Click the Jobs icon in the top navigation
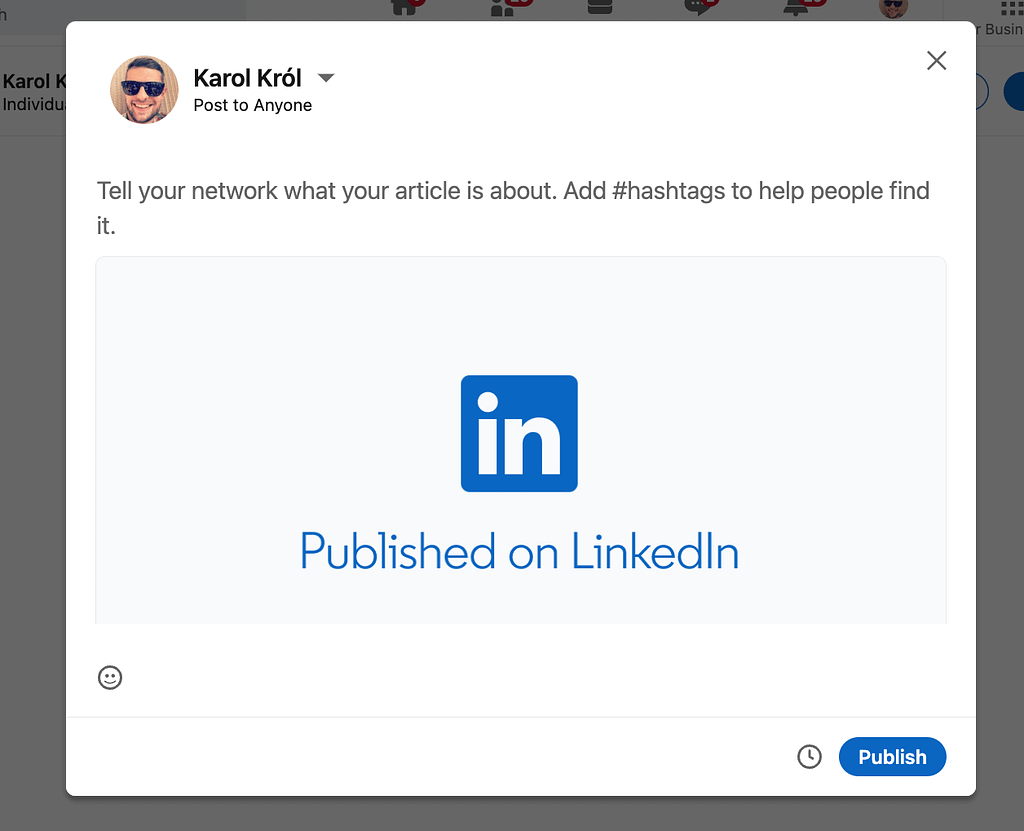 598,8
